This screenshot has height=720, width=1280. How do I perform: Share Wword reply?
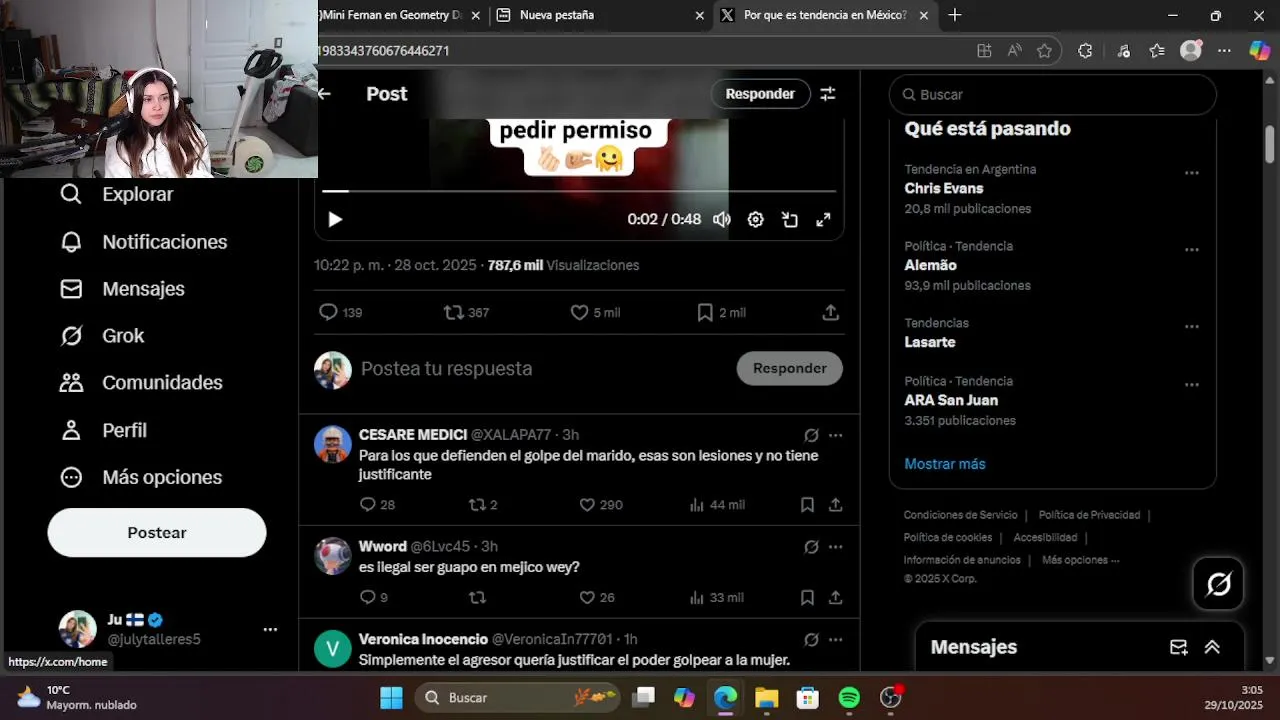835,597
